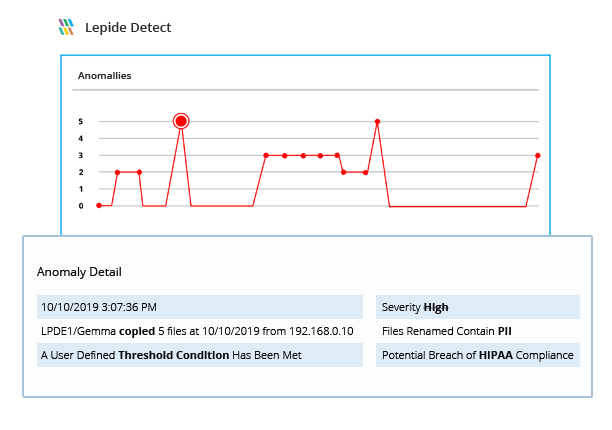Click the Anomallies chart heading
Viewport: 612px width, 430px height.
[105, 76]
